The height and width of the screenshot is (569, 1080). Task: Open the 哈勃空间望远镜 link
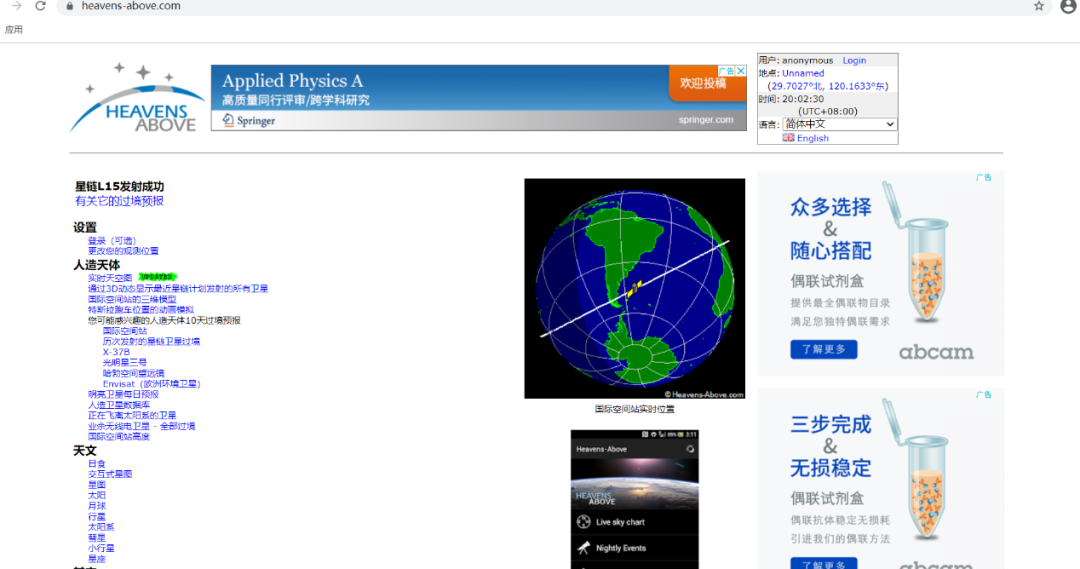pos(134,373)
